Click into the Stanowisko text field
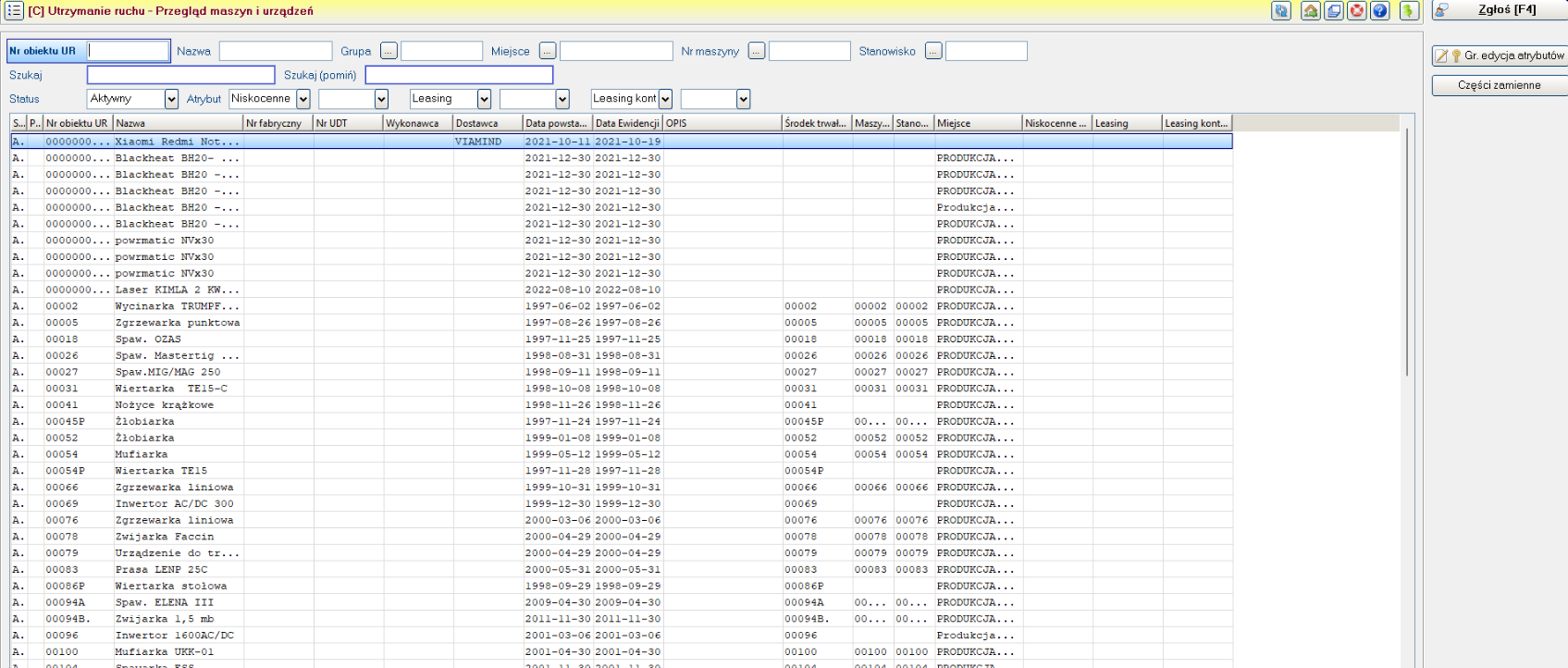 tap(986, 51)
